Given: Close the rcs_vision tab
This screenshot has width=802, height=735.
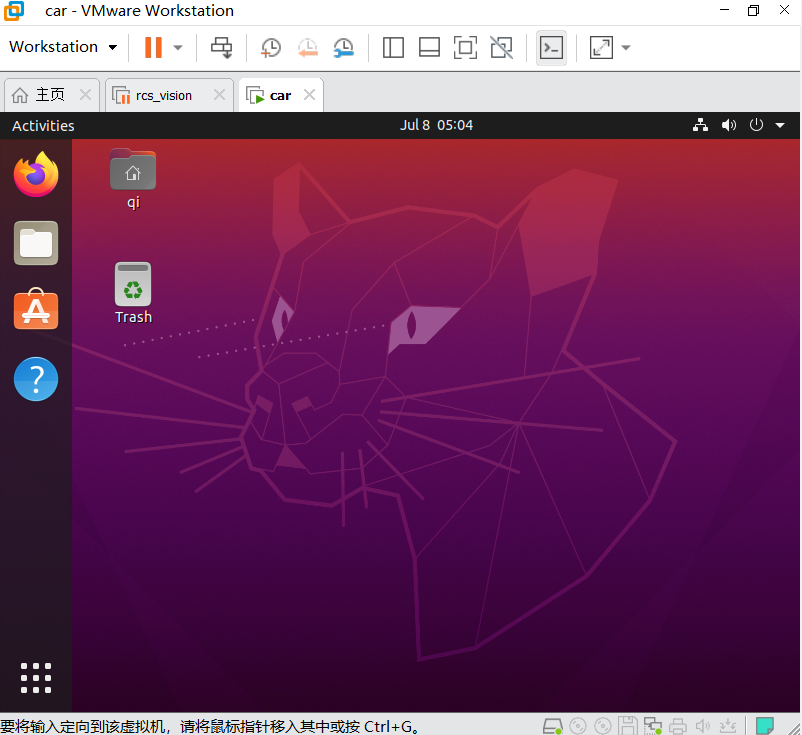Looking at the screenshot, I should [219, 95].
